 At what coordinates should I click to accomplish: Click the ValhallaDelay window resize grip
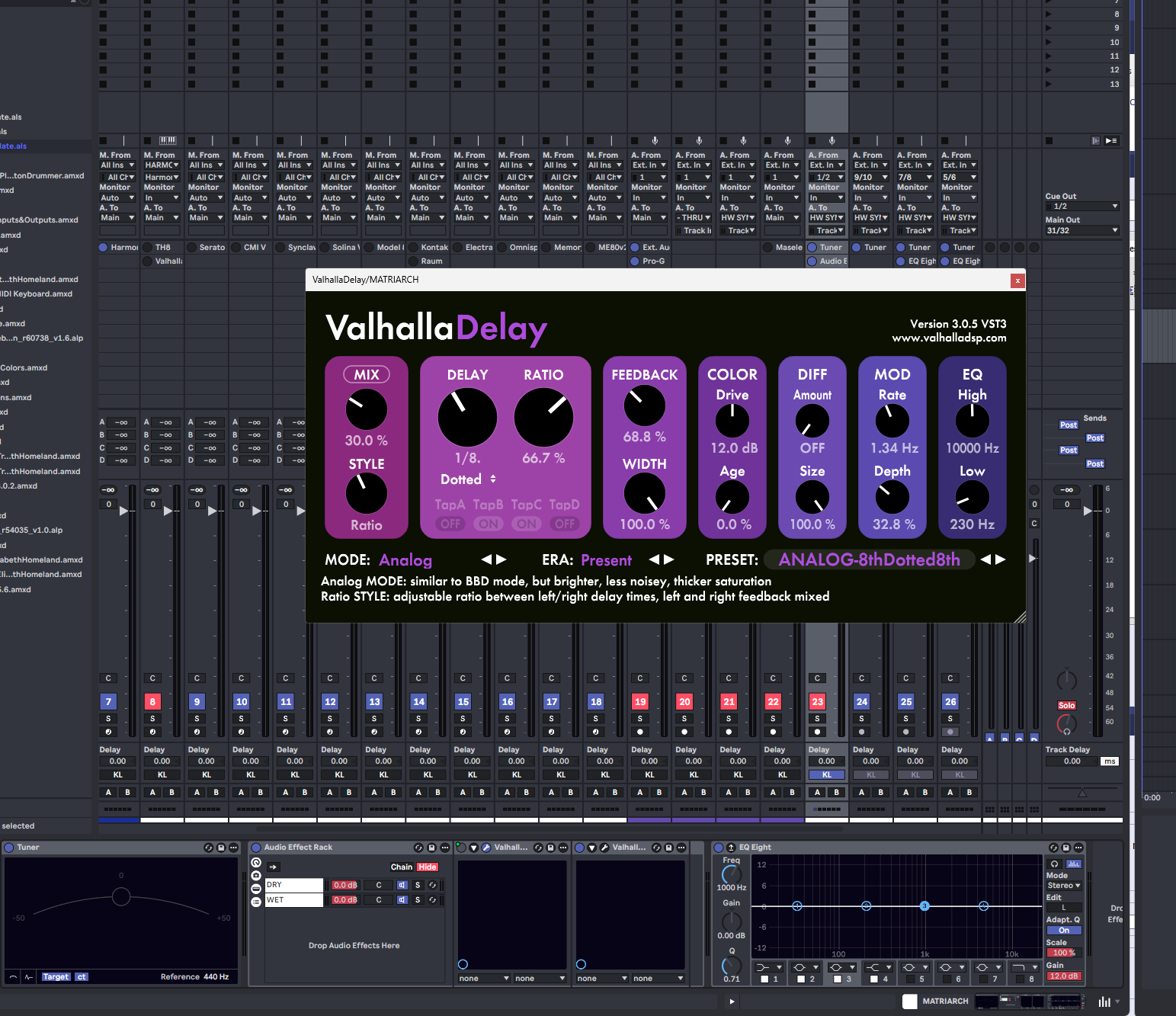pyautogui.click(x=1020, y=617)
